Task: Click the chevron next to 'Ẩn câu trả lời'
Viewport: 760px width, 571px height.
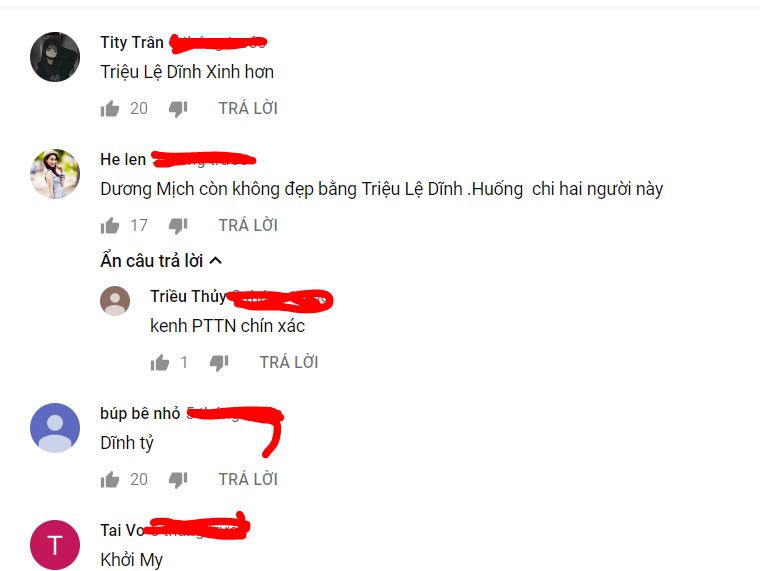Action: [x=216, y=261]
